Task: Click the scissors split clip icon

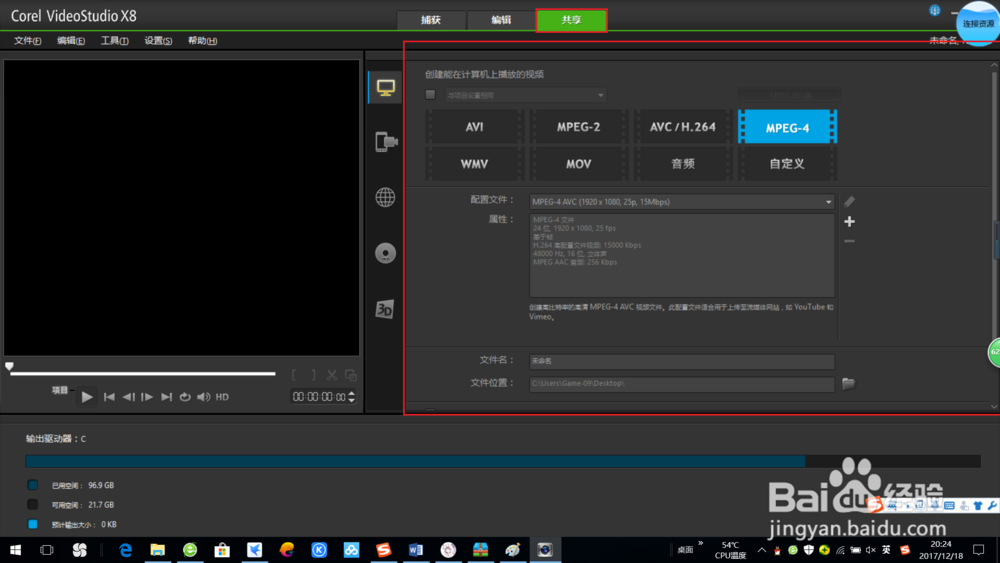Action: pos(332,375)
